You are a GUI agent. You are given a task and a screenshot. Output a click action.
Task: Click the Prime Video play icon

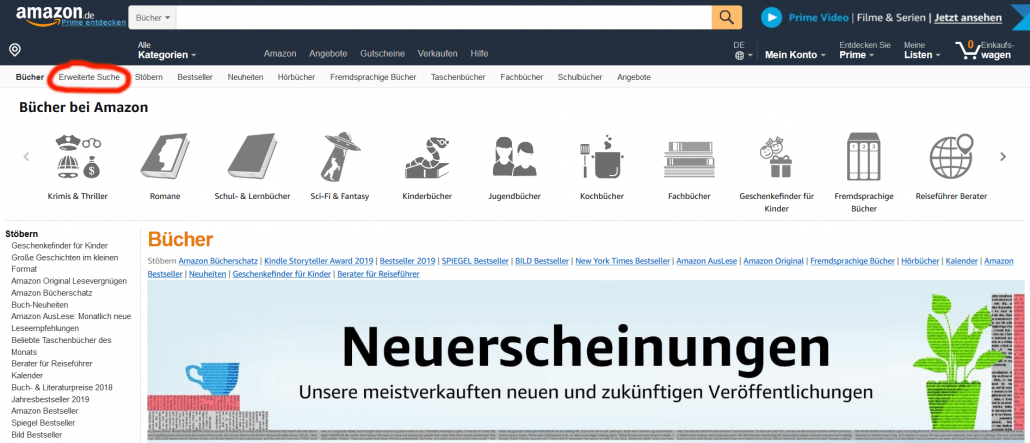(771, 18)
